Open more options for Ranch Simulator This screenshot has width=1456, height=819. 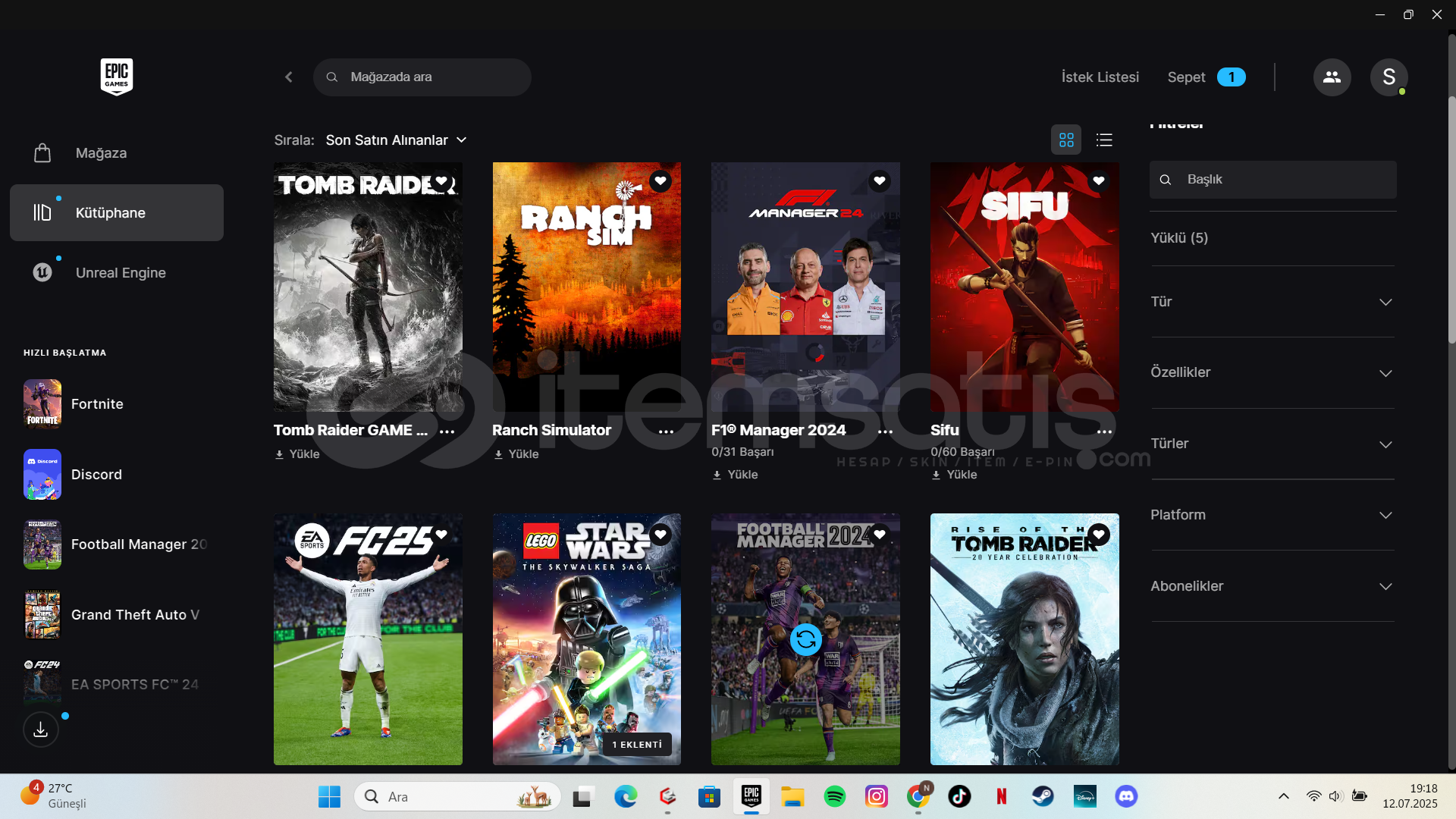pyautogui.click(x=667, y=431)
